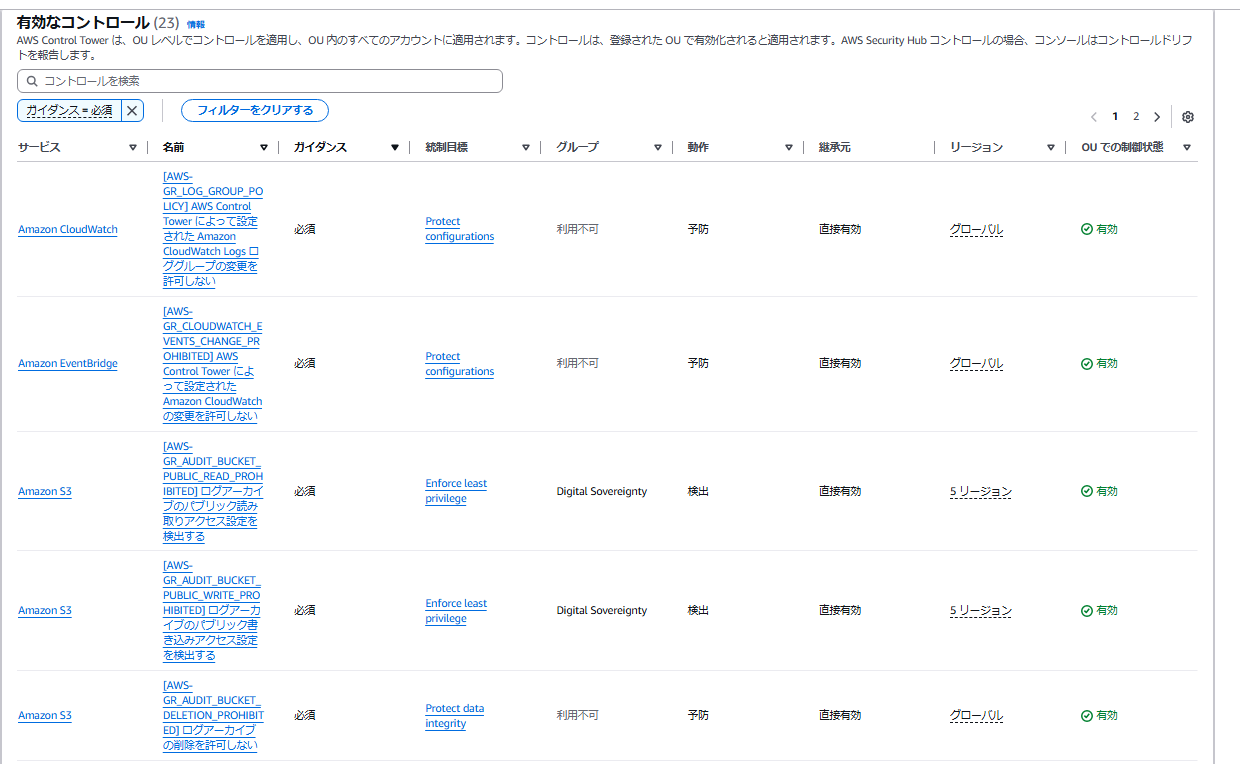Image resolution: width=1240 pixels, height=764 pixels.
Task: Open AWS-GR_AUDIT_BUCKET_DELETION_PROHIBITED control link
Action: (213, 715)
